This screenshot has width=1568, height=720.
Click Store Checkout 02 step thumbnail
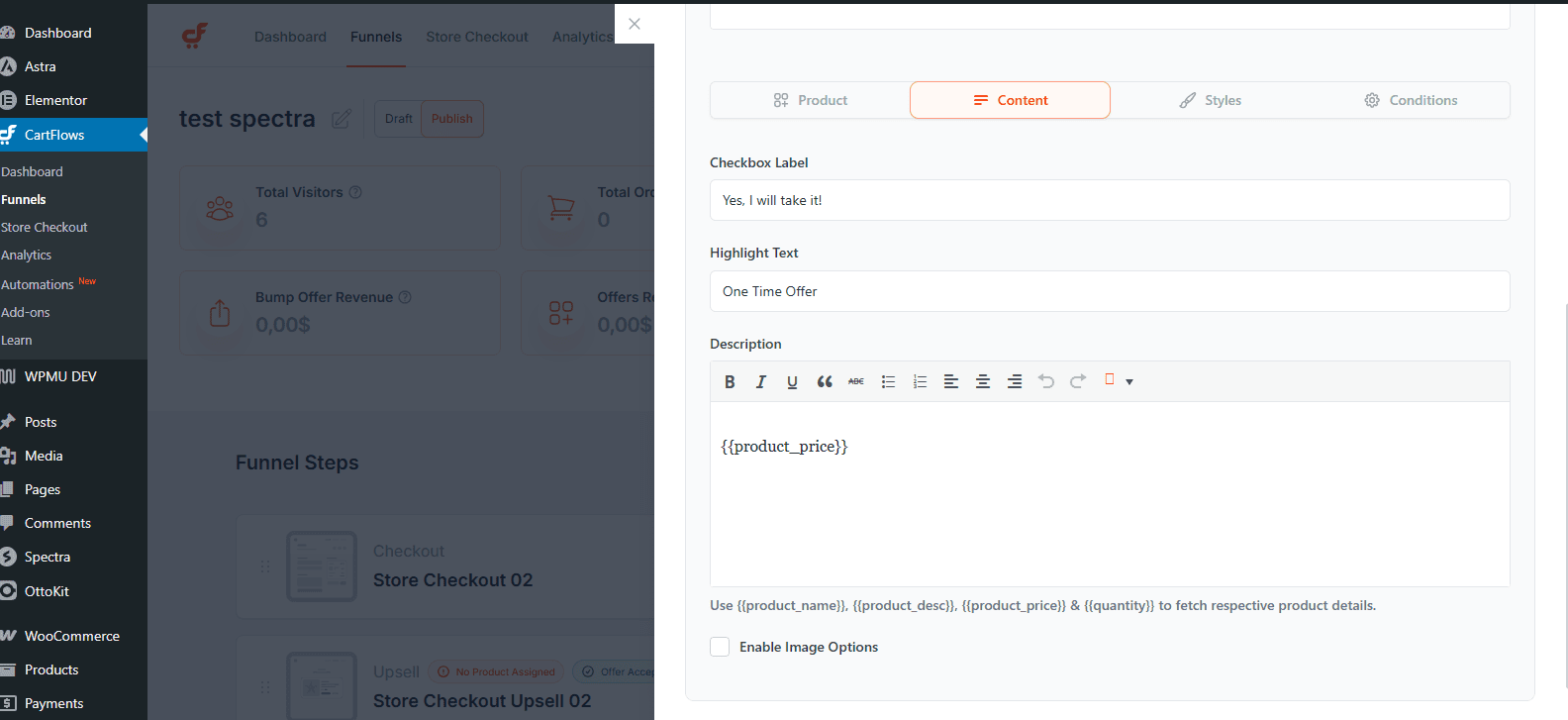coord(322,566)
